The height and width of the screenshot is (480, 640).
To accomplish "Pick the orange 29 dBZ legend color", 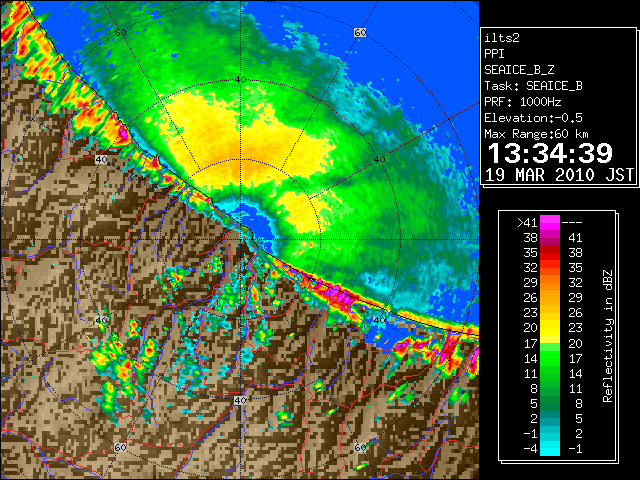I will [x=550, y=282].
